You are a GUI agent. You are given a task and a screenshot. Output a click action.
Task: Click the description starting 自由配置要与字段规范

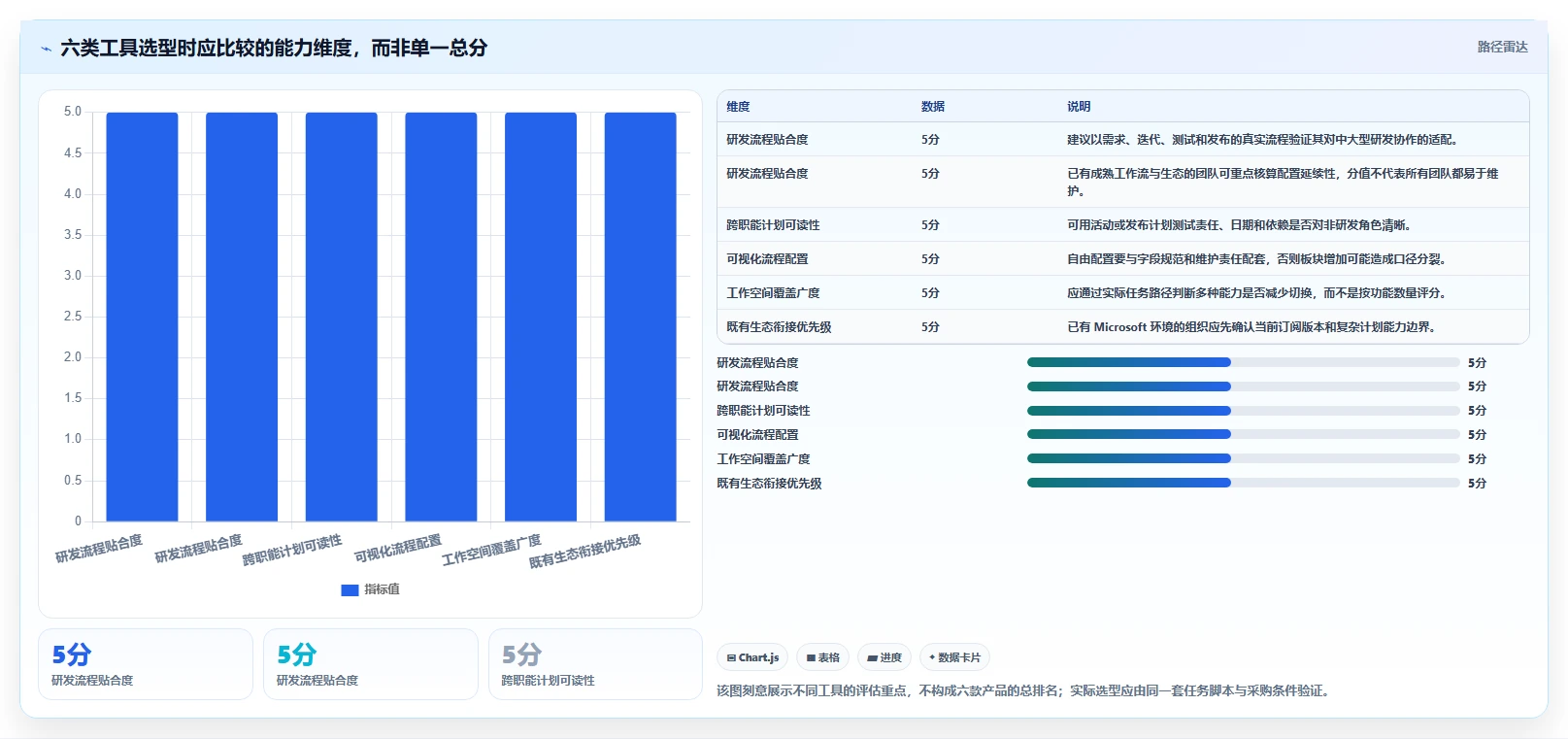(1257, 259)
